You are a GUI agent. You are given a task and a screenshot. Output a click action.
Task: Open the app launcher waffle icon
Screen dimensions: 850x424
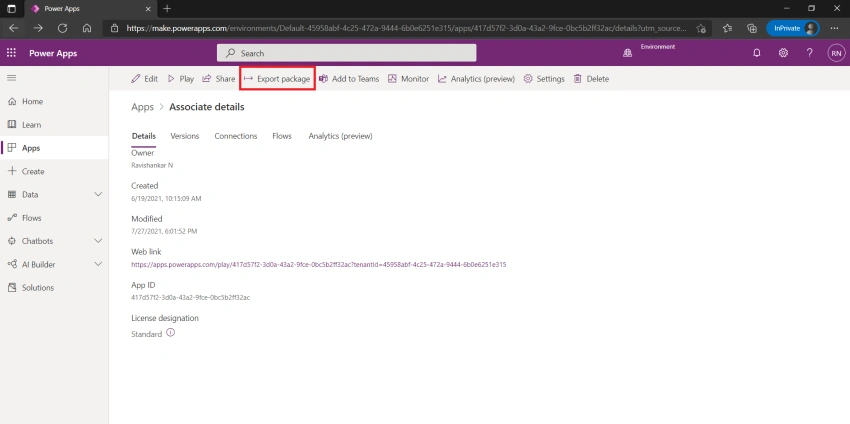coord(11,53)
